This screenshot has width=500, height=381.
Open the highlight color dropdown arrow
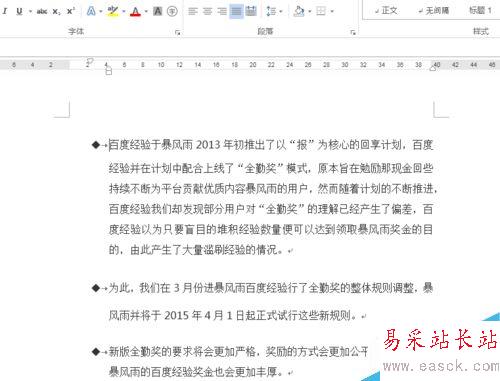click(x=124, y=12)
